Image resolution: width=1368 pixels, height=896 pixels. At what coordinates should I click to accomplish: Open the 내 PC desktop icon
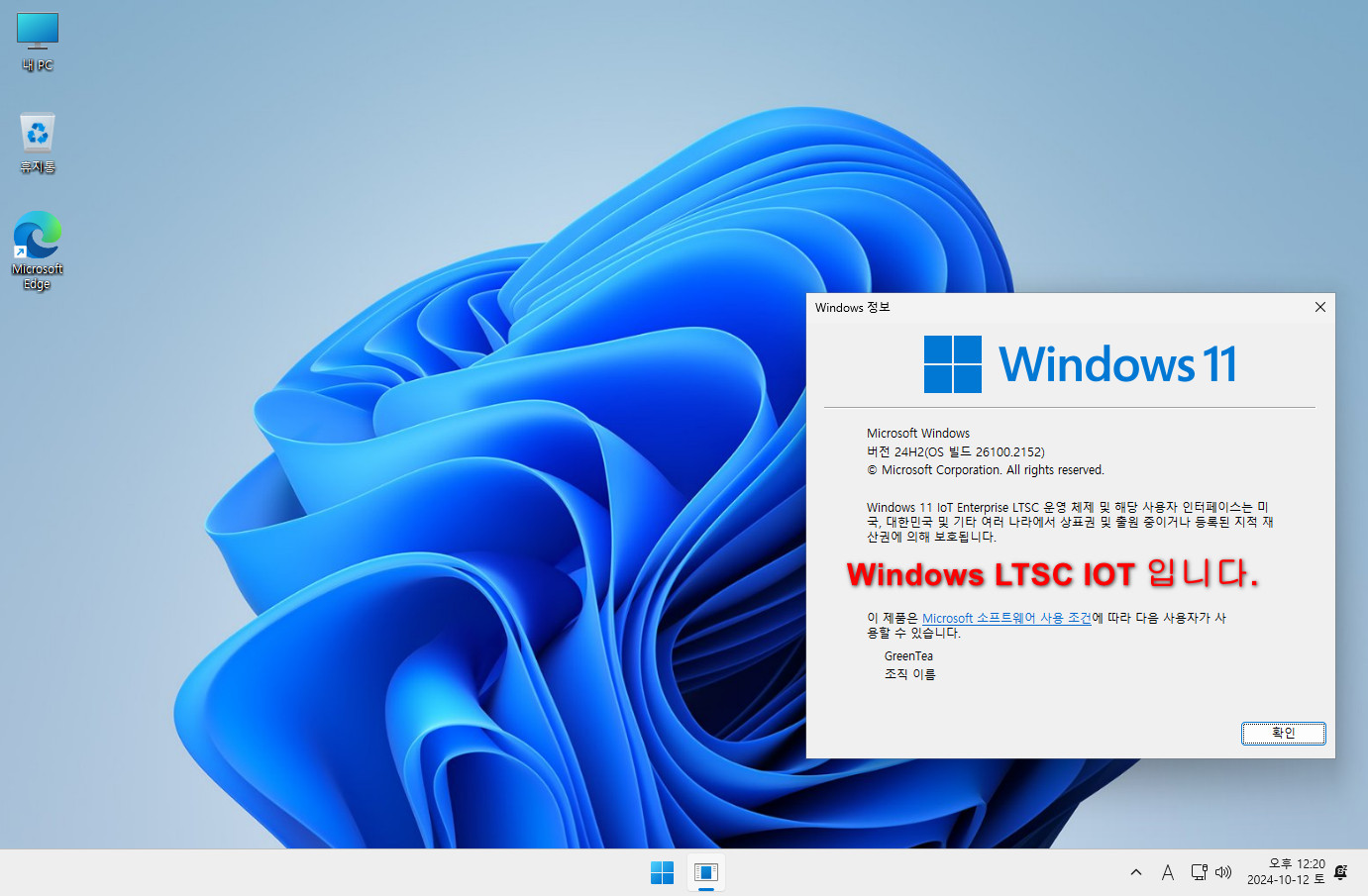coord(38,43)
